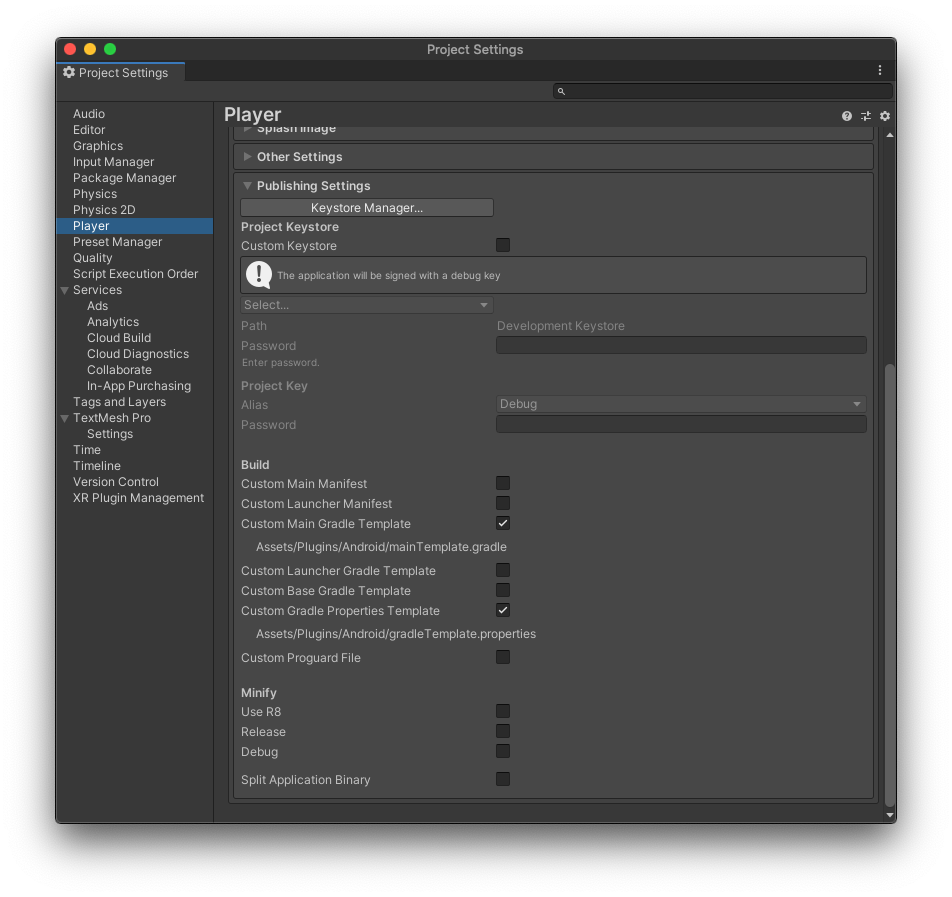Screen dimensions: 952x897
Task: Select In-App Purchasing under Services
Action: [x=138, y=386]
